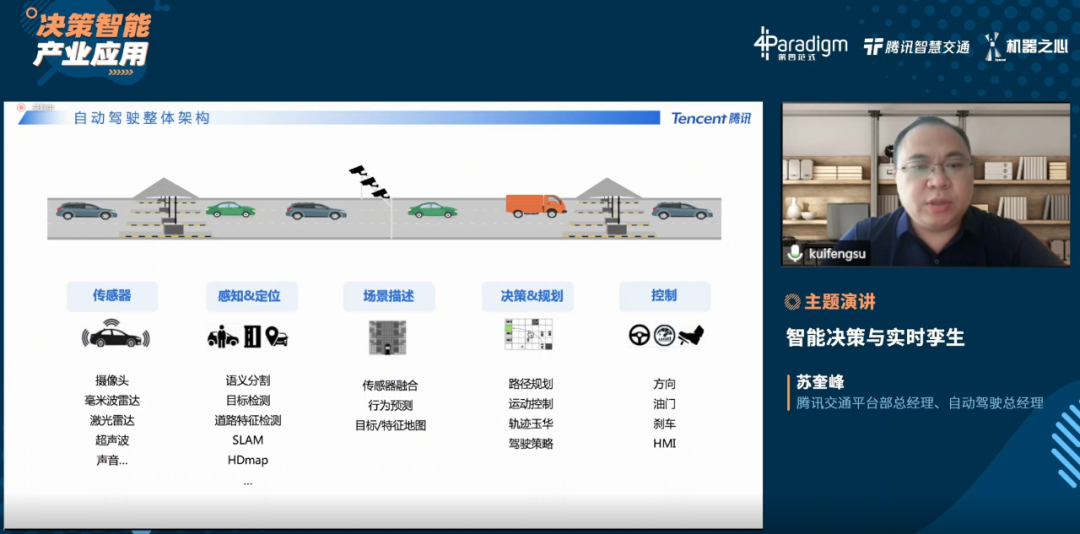The image size is (1080, 534).
Task: Click the steering wheel icon under 控制
Action: [639, 336]
